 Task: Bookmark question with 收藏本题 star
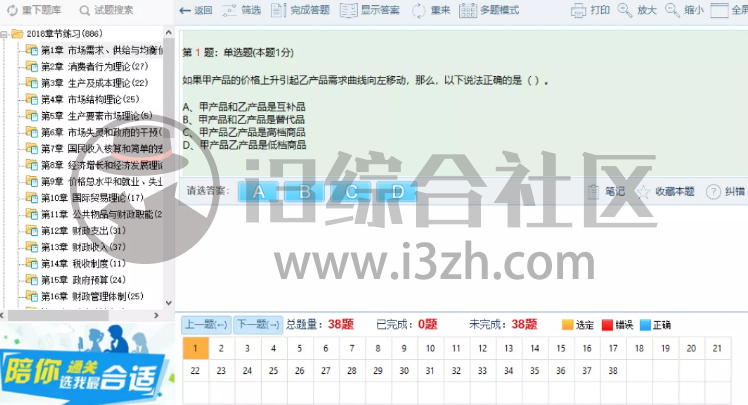coord(644,192)
